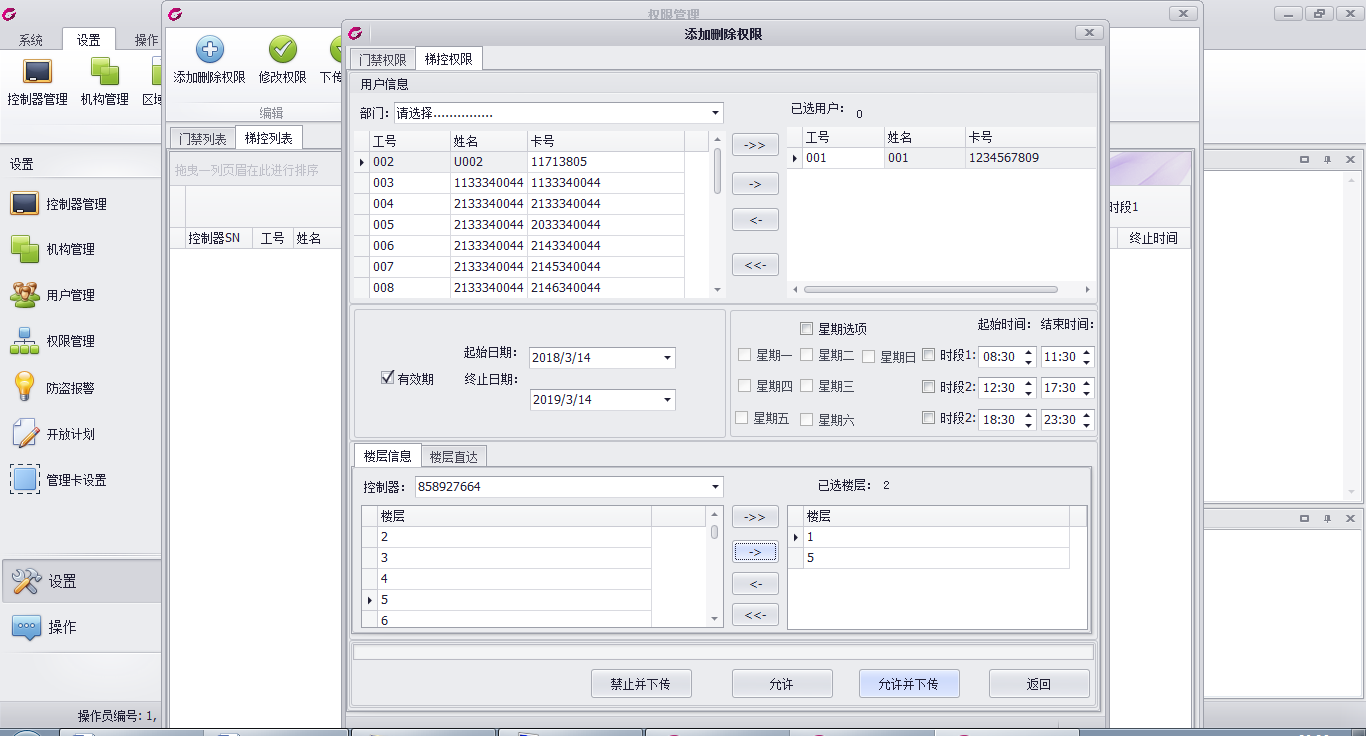The image size is (1366, 736).
Task: Switch to the 门禁权限 tab
Action: pyautogui.click(x=382, y=60)
